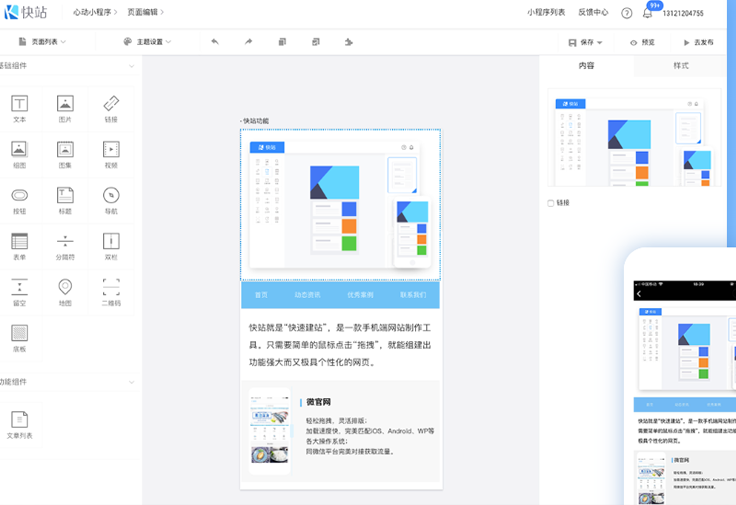The height and width of the screenshot is (505, 736).
Task: Select the 按钮 button component
Action: (19, 200)
